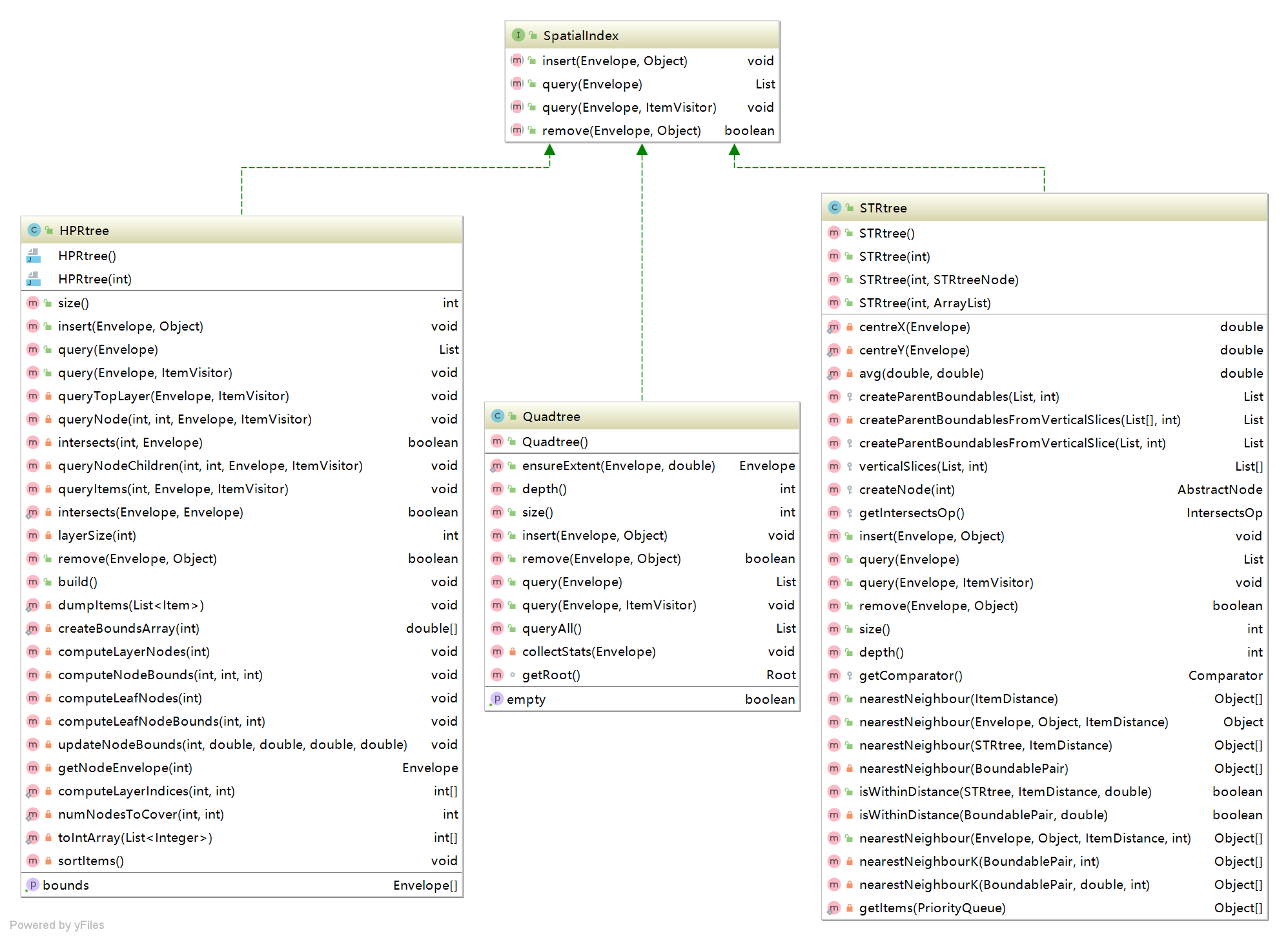This screenshot has height=940, width=1288.
Task: Click the Powered by yFiles text
Action: click(57, 925)
